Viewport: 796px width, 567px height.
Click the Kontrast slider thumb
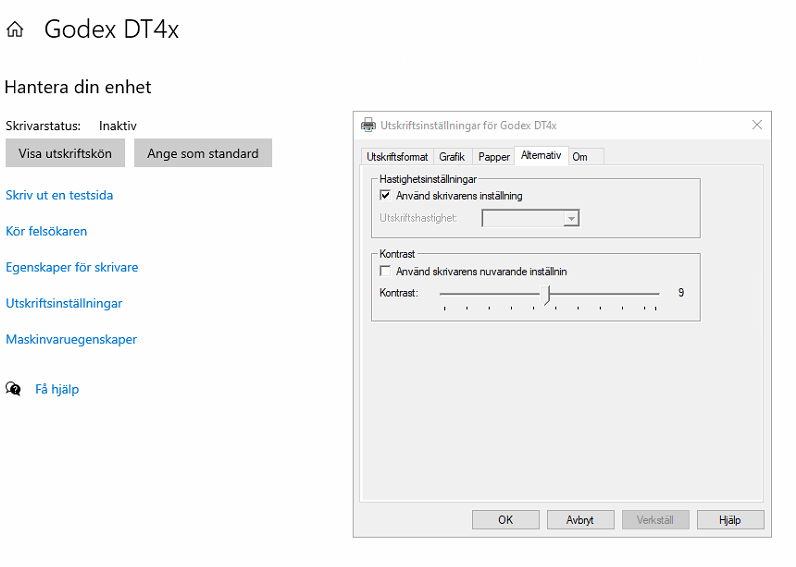click(546, 294)
